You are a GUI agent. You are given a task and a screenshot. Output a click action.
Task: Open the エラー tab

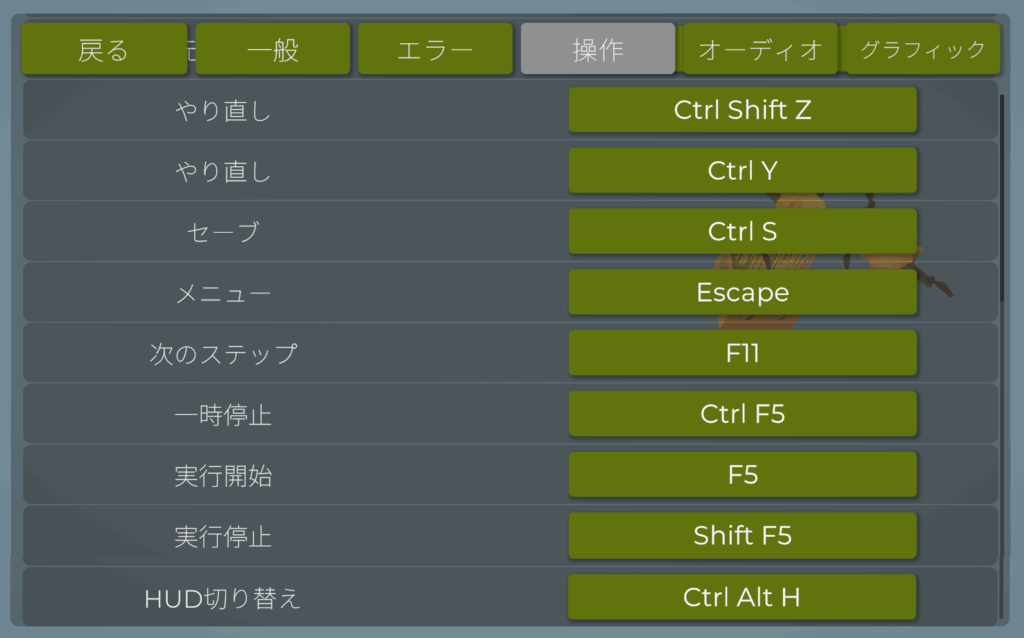click(x=435, y=49)
